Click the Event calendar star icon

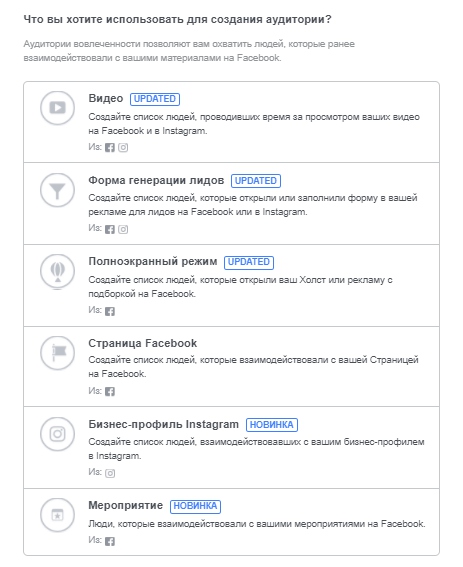(57, 515)
